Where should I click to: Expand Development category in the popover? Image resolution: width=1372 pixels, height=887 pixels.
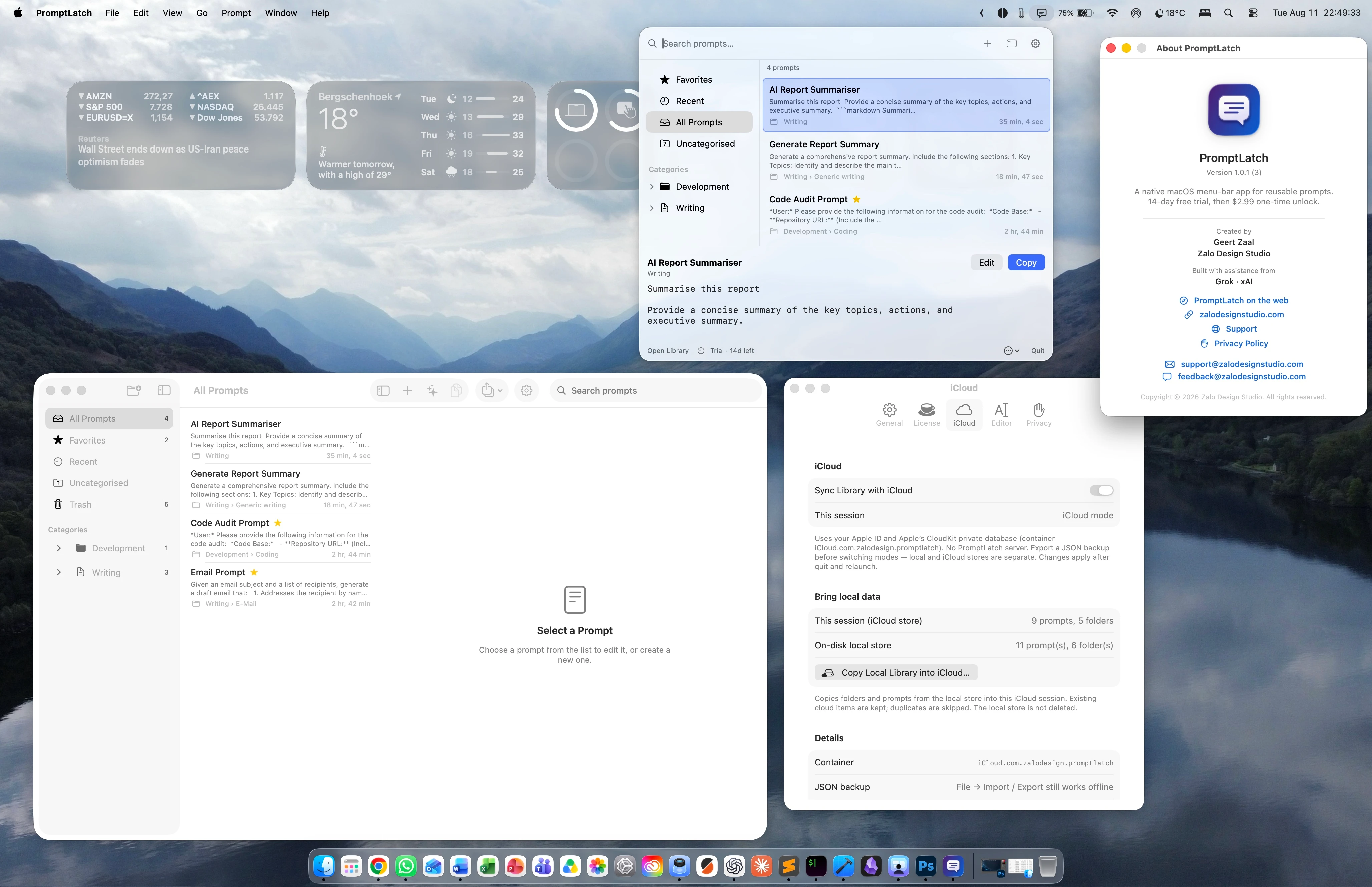652,187
